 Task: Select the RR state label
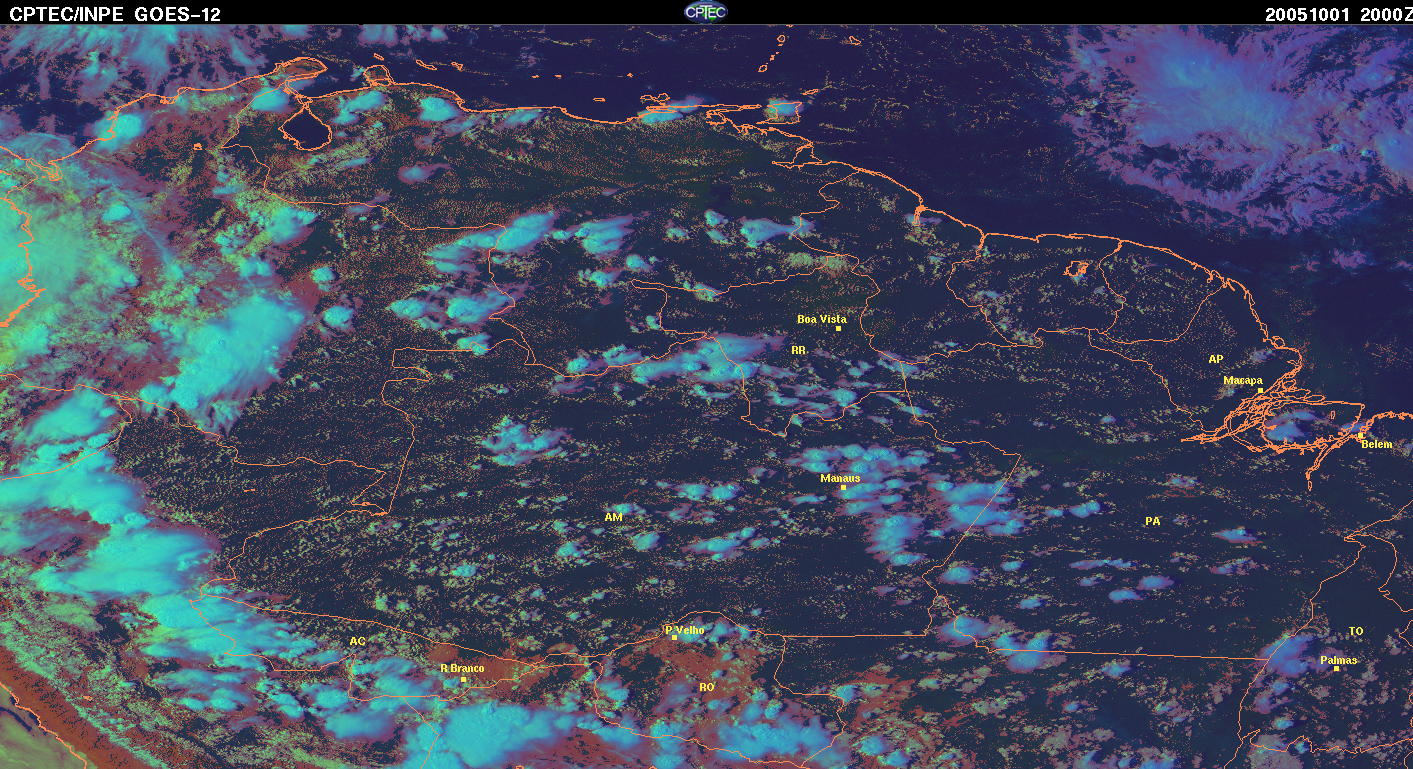(798, 351)
